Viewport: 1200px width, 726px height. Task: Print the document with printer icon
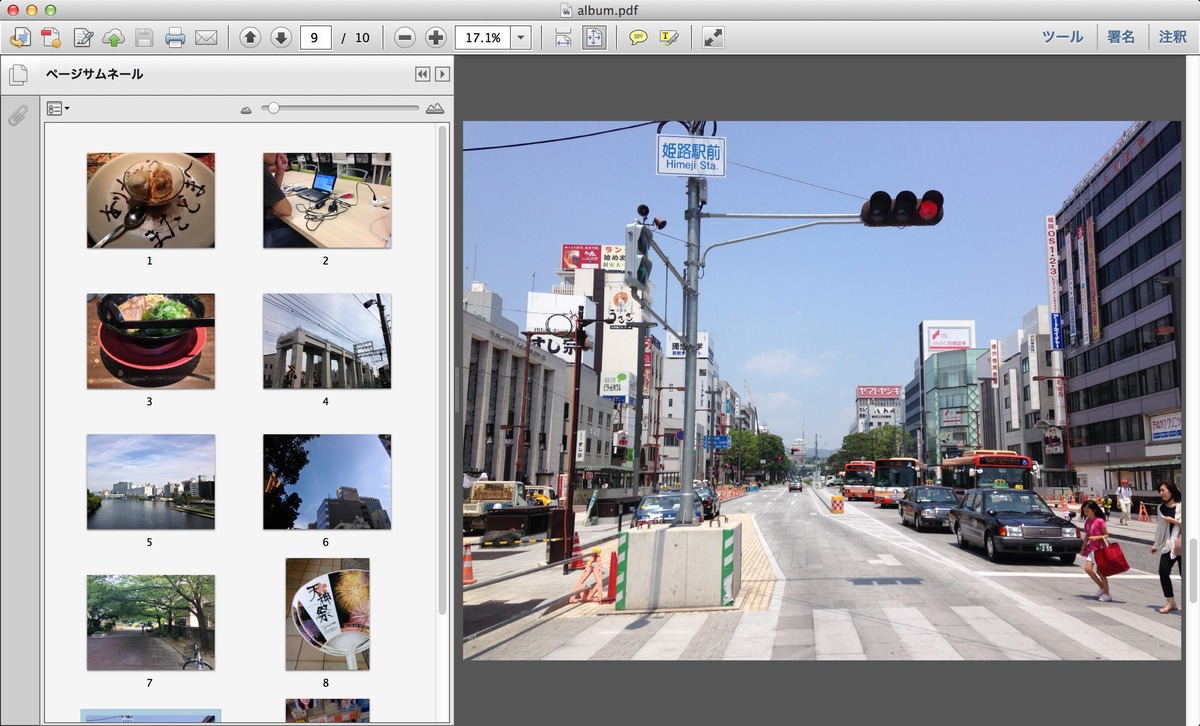175,38
